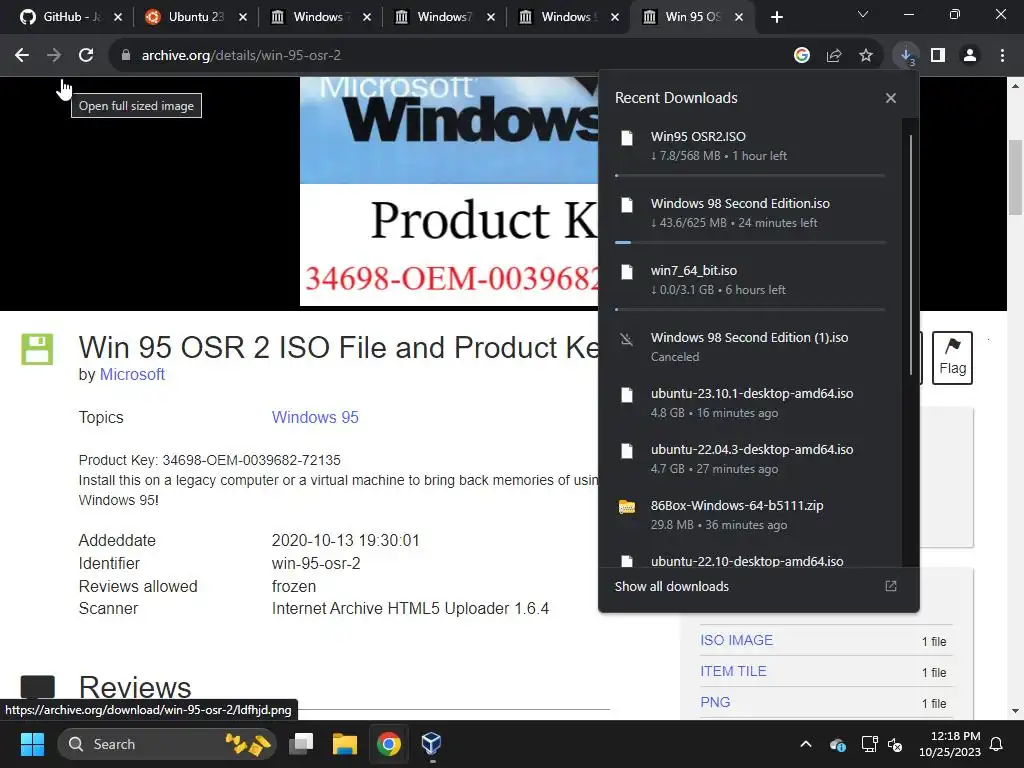Click the canceled download icon
The height and width of the screenshot is (768, 1024).
[x=627, y=339]
